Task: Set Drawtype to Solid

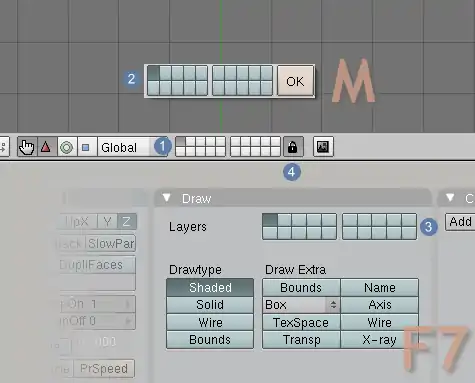Action: tap(210, 305)
